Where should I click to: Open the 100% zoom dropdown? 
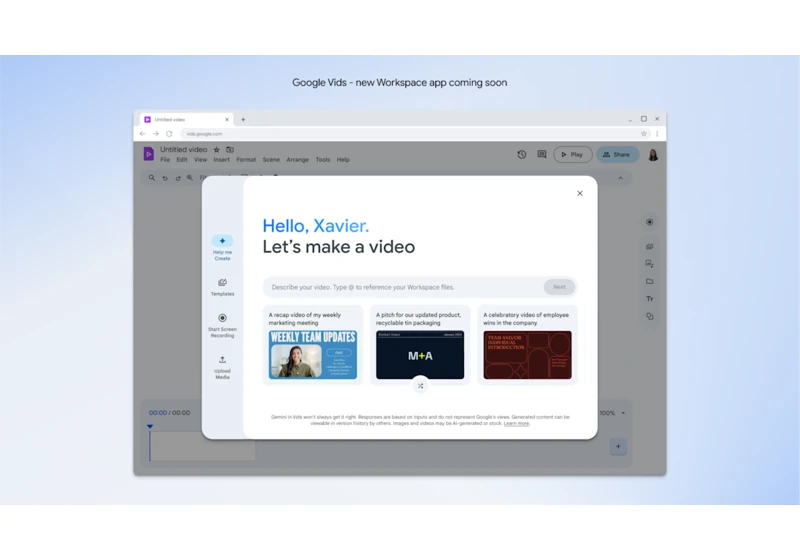coord(613,413)
